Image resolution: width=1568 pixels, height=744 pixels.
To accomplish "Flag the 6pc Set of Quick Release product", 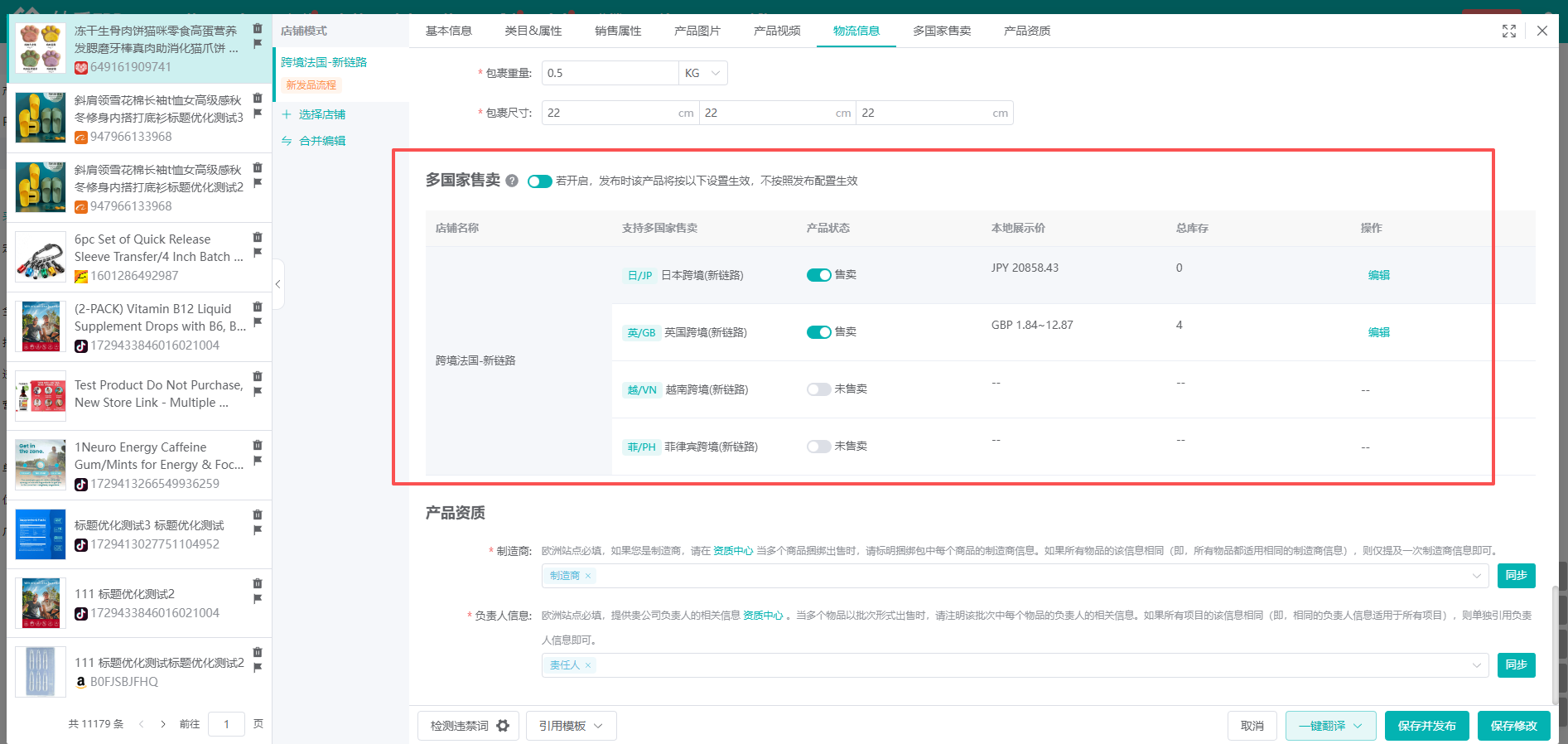I will [258, 252].
